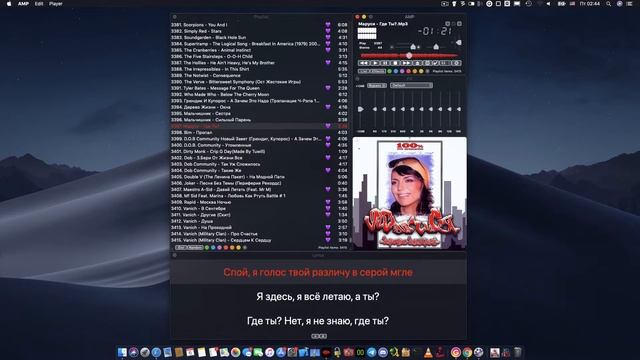Open Notification Center from menu bar
The width and height of the screenshot is (640, 360).
pyautogui.click(x=630, y=4)
